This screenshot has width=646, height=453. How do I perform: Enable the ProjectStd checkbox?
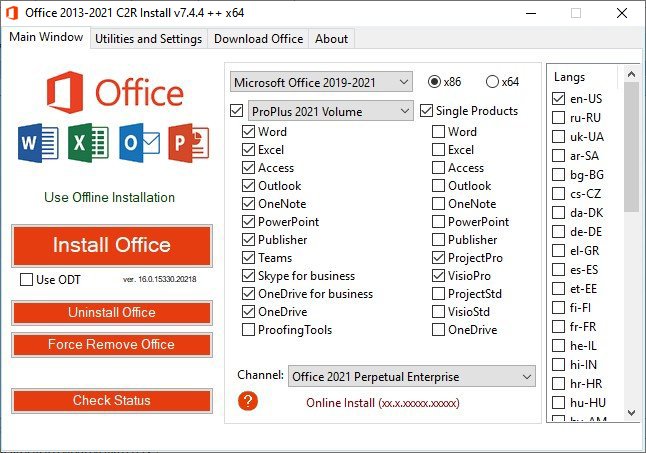438,294
